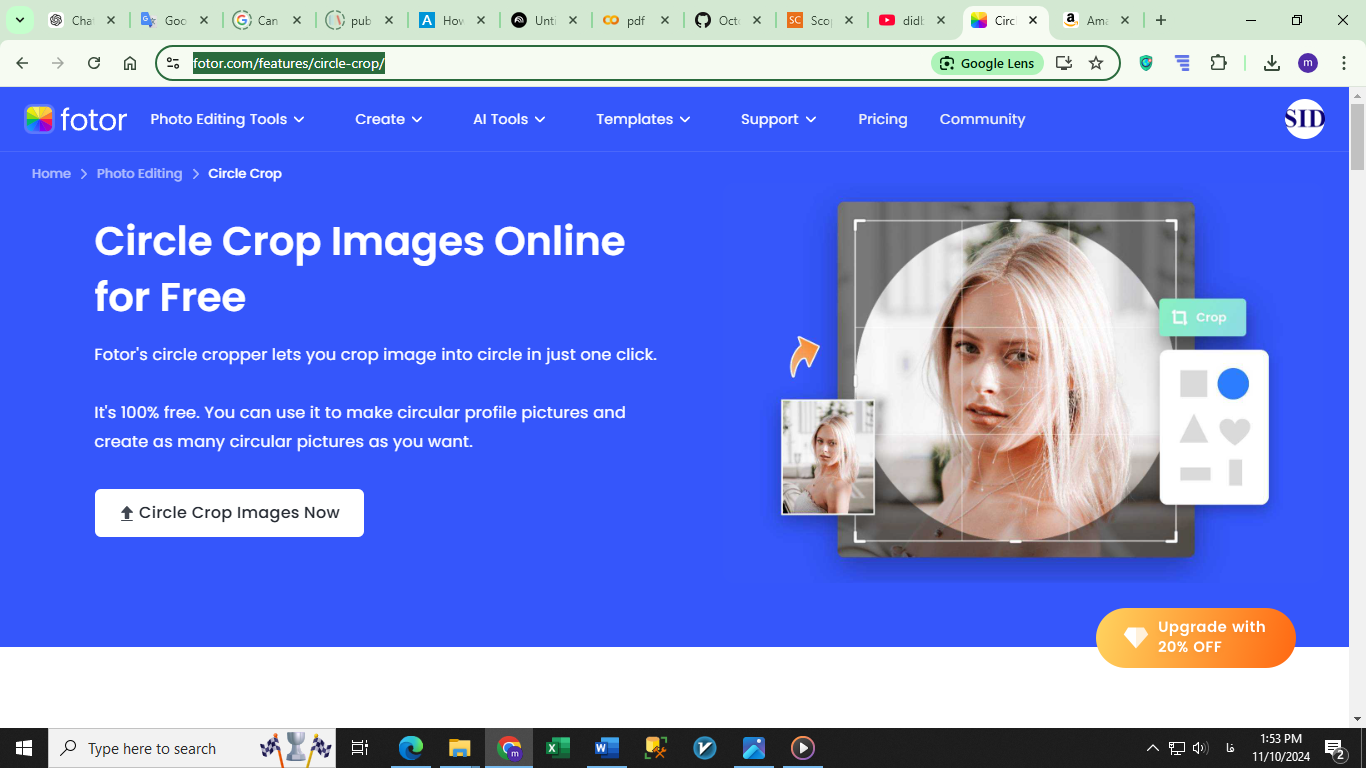Click the taskbar volume icon

point(1200,748)
